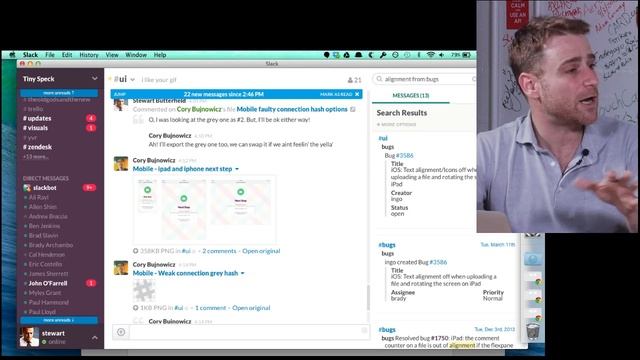Jump to the new messages
This screenshot has height=360, width=640.
pyautogui.click(x=120, y=94)
